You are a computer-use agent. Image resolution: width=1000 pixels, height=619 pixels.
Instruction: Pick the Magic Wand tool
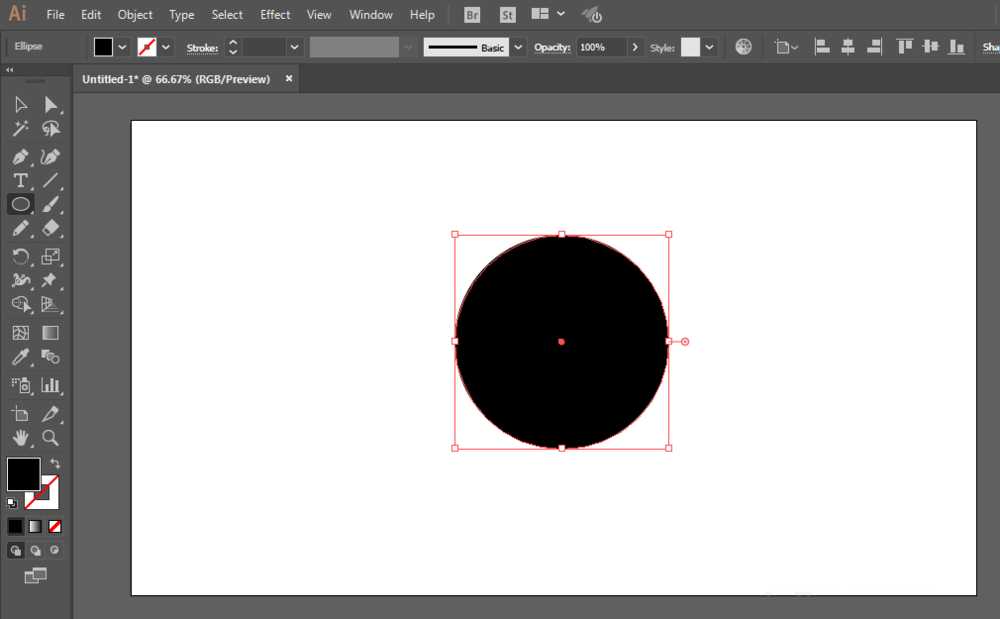click(20, 129)
